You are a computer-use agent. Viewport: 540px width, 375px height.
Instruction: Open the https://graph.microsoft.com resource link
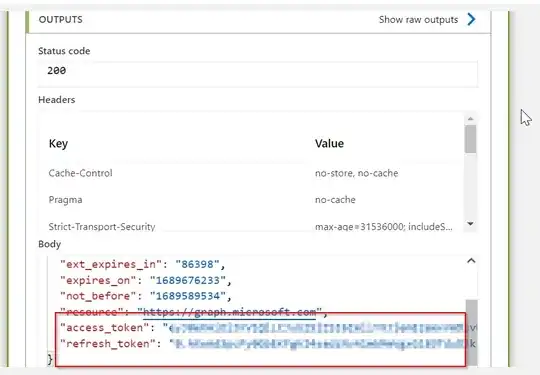pos(229,312)
